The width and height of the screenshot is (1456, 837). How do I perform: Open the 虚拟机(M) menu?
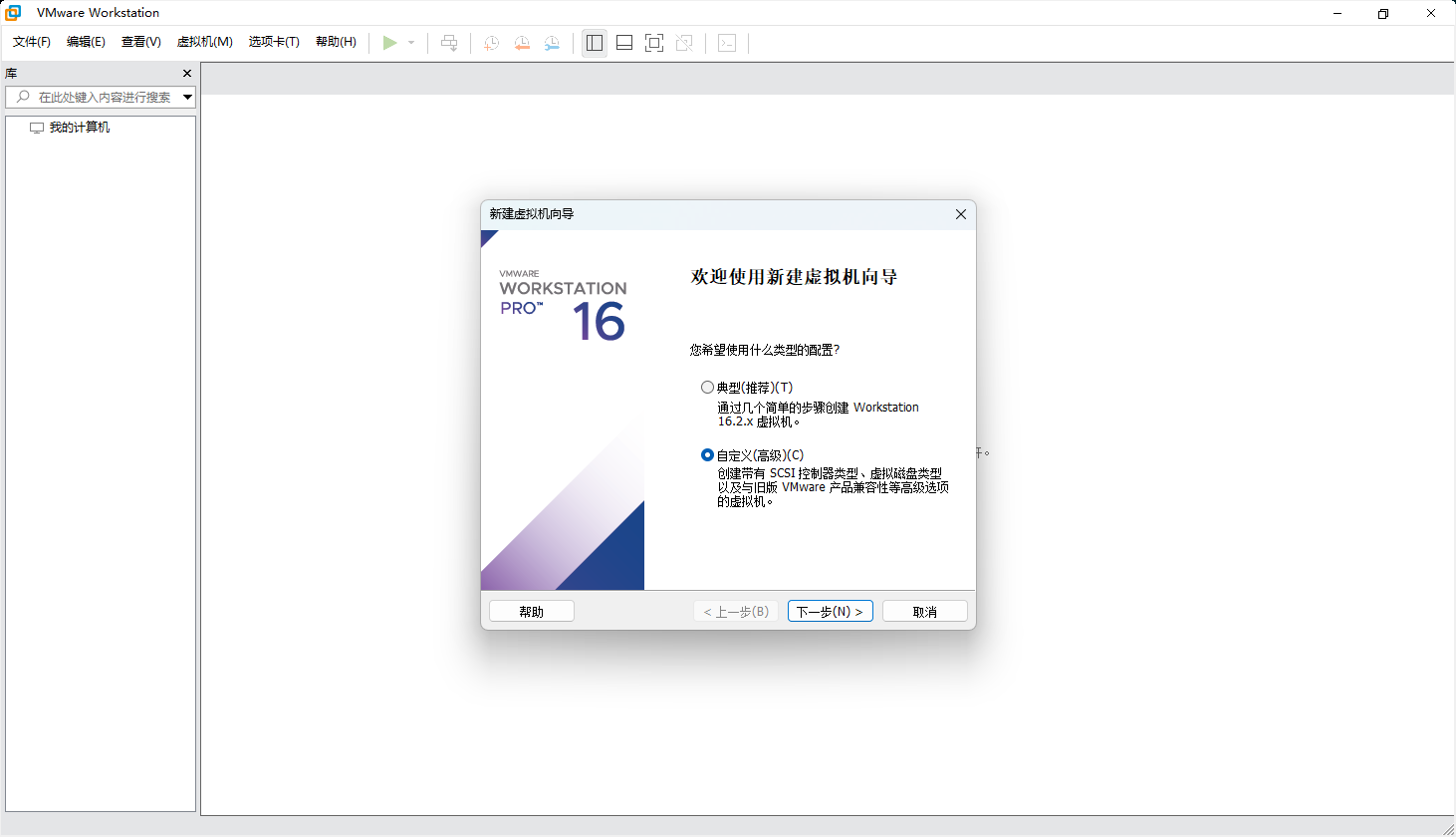[x=205, y=42]
